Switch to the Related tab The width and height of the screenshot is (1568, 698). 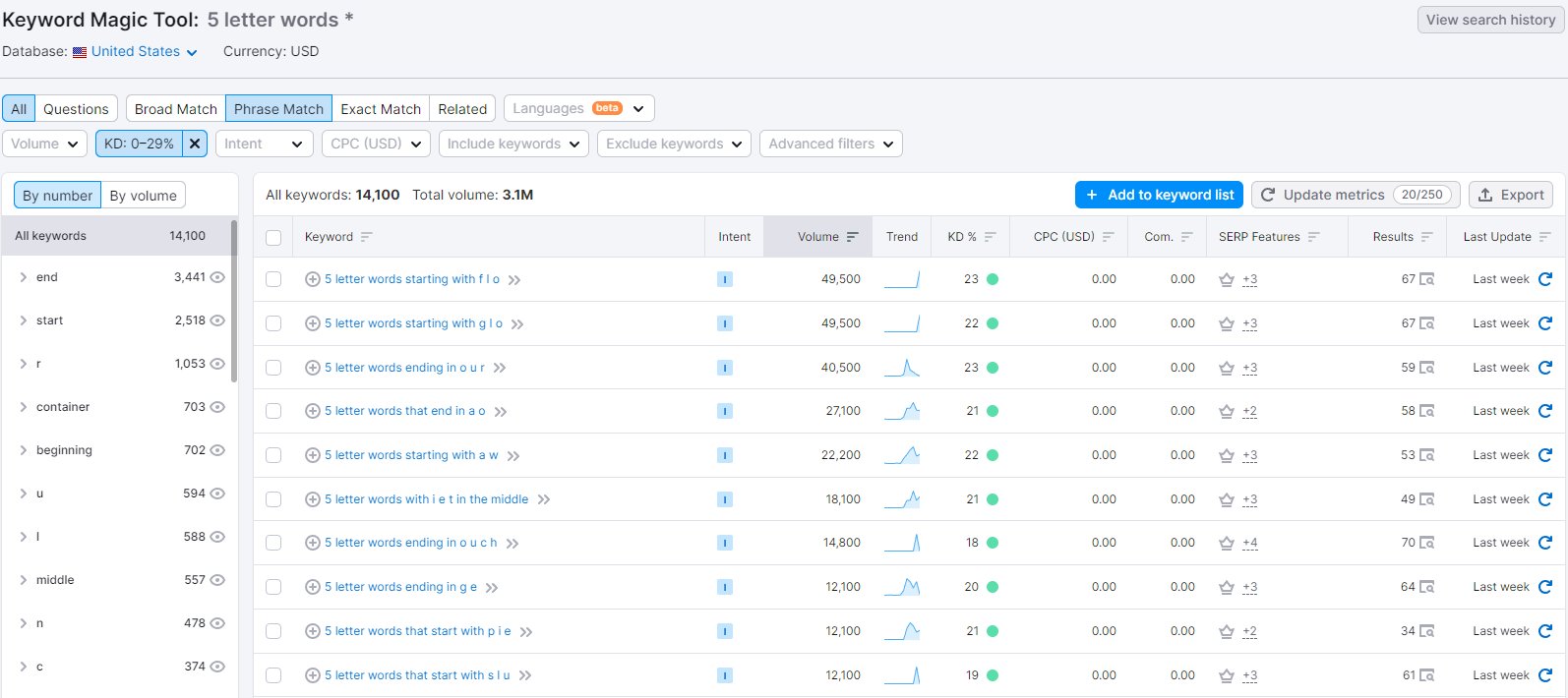462,109
